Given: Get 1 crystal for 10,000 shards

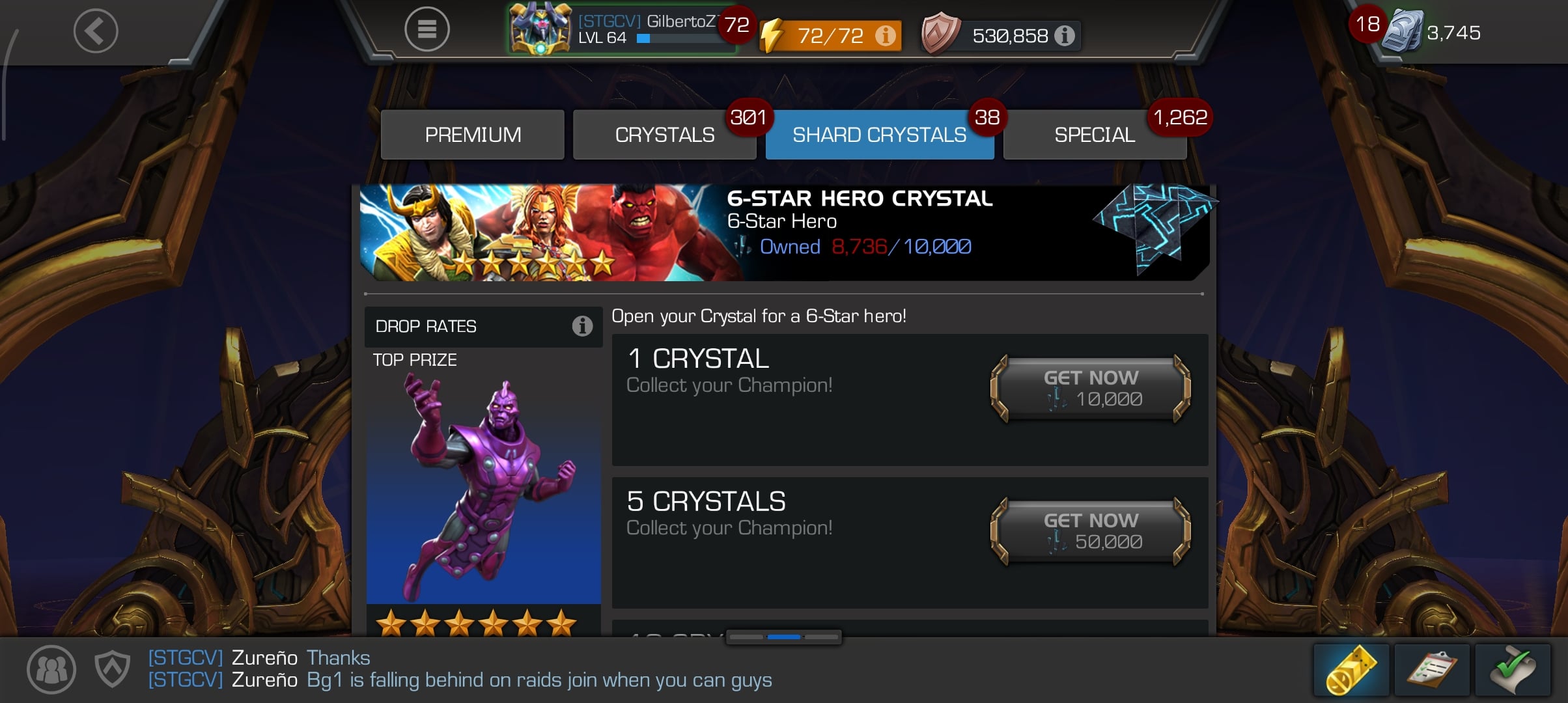Looking at the screenshot, I should [x=1091, y=388].
